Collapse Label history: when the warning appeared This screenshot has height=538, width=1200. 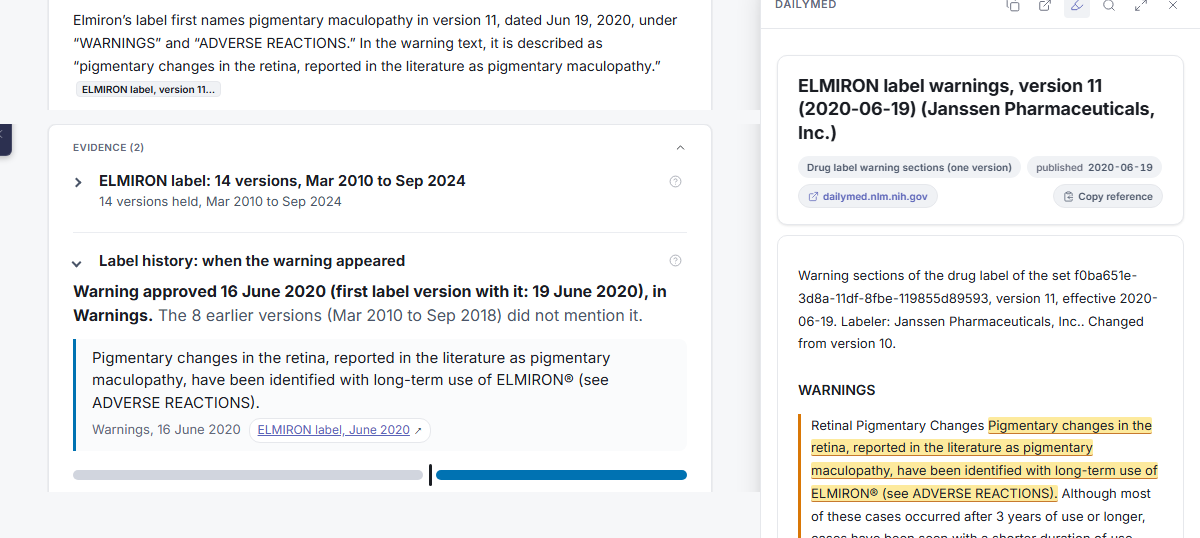(77, 263)
